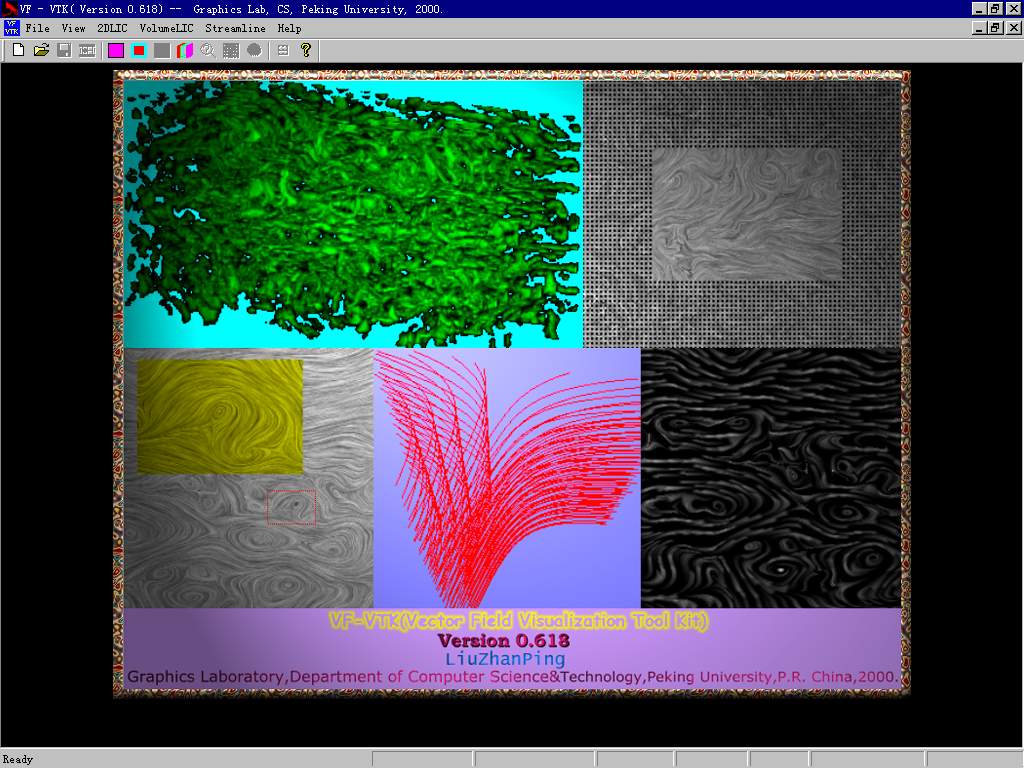Click the dark LIC texture image at right
The width and height of the screenshot is (1024, 768).
(x=771, y=478)
